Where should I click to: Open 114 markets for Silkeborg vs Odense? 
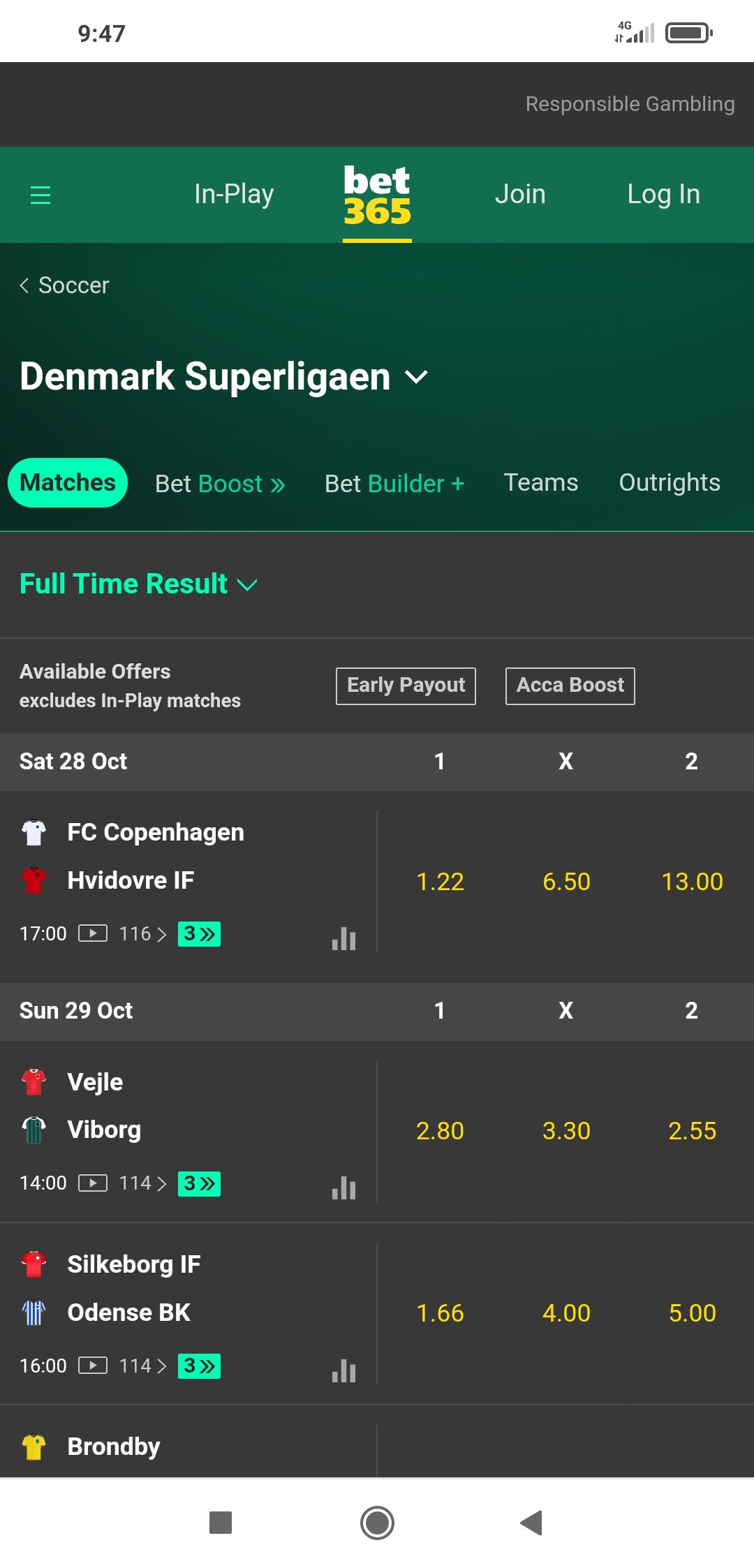click(142, 1366)
